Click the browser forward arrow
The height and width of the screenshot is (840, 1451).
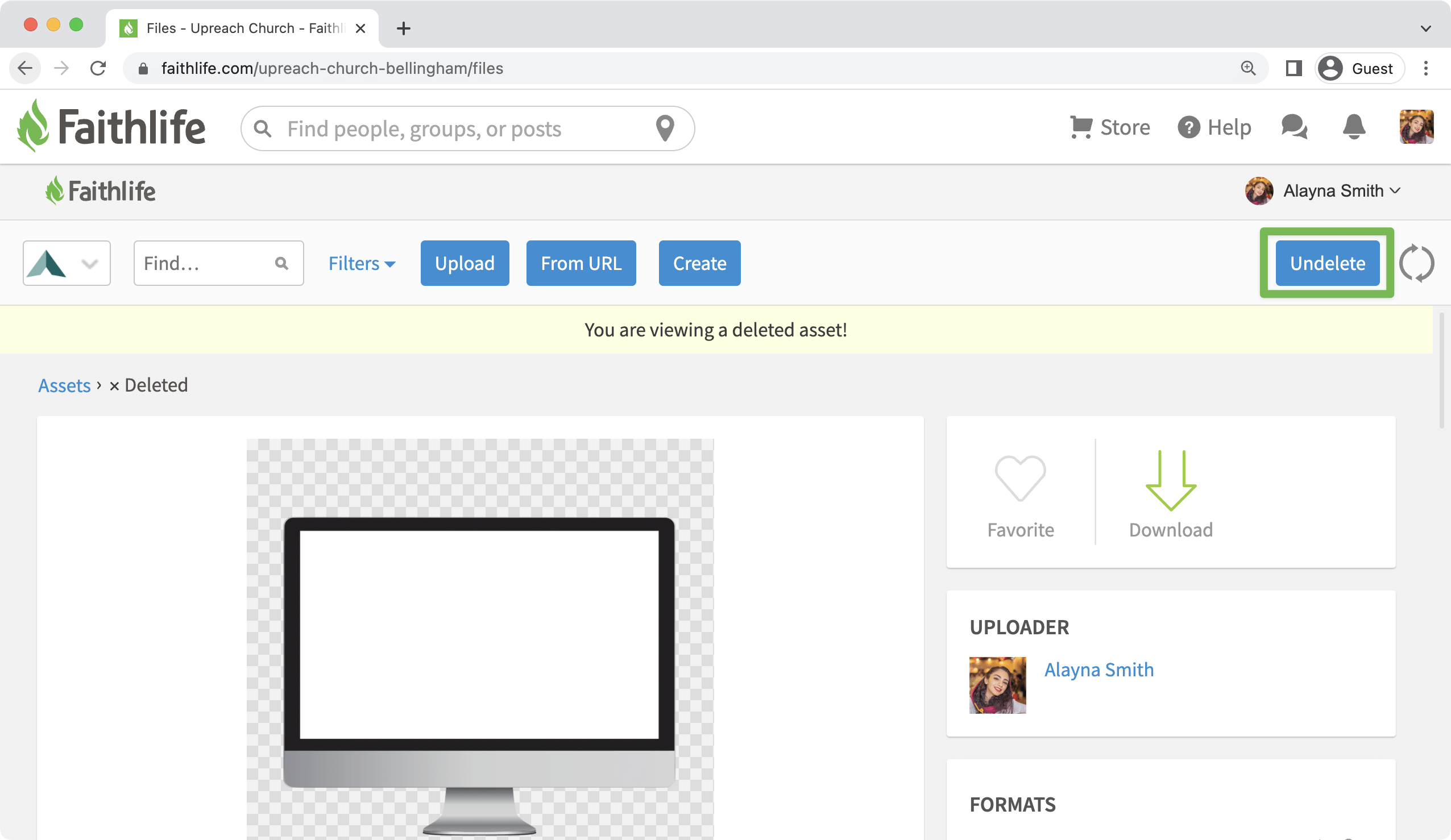point(61,69)
